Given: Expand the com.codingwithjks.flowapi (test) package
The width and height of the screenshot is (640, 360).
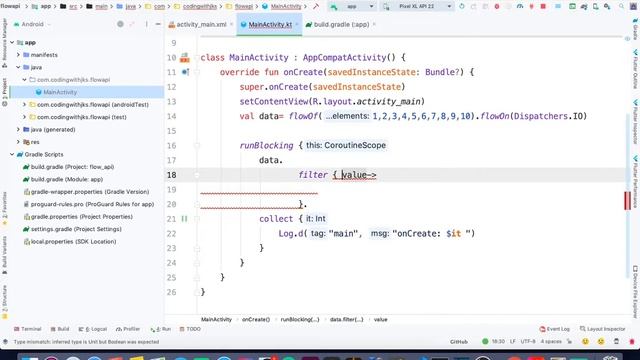Looking at the screenshot, I should click(x=24, y=117).
